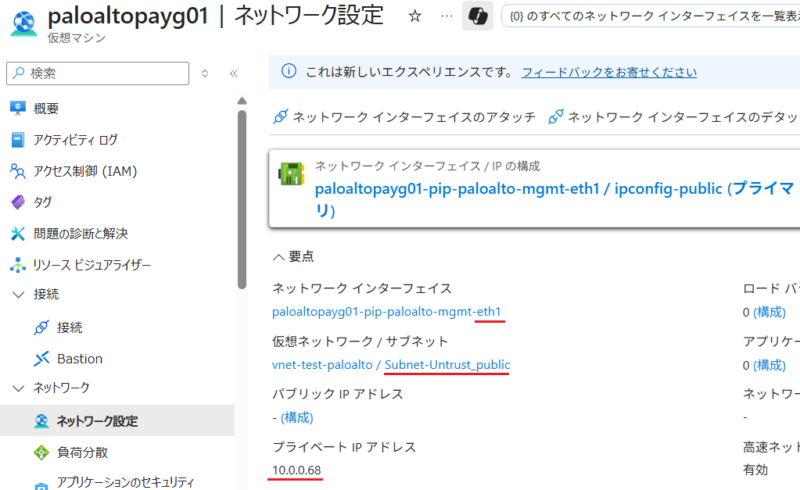Open the フィードバックをお寄せください link

609,72
